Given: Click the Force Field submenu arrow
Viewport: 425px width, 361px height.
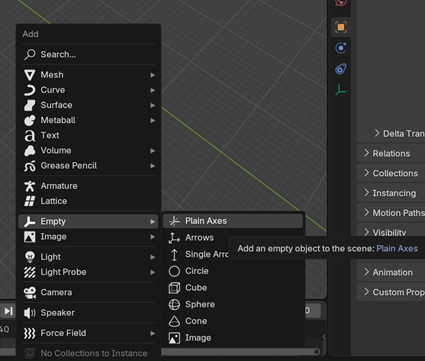Looking at the screenshot, I should click(x=152, y=333).
